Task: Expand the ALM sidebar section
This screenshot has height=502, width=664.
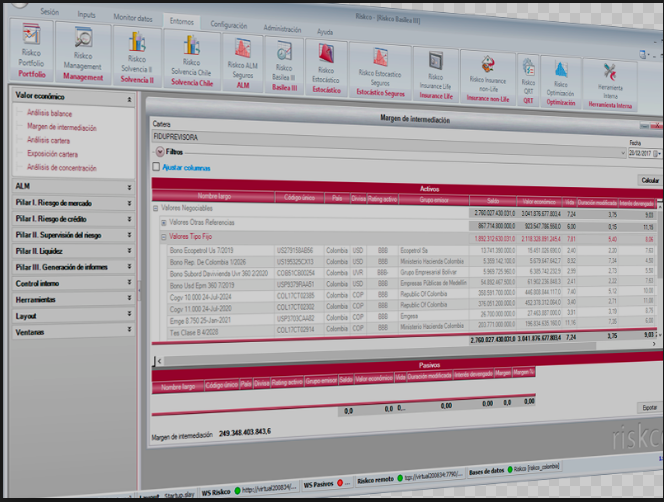Action: pos(129,187)
